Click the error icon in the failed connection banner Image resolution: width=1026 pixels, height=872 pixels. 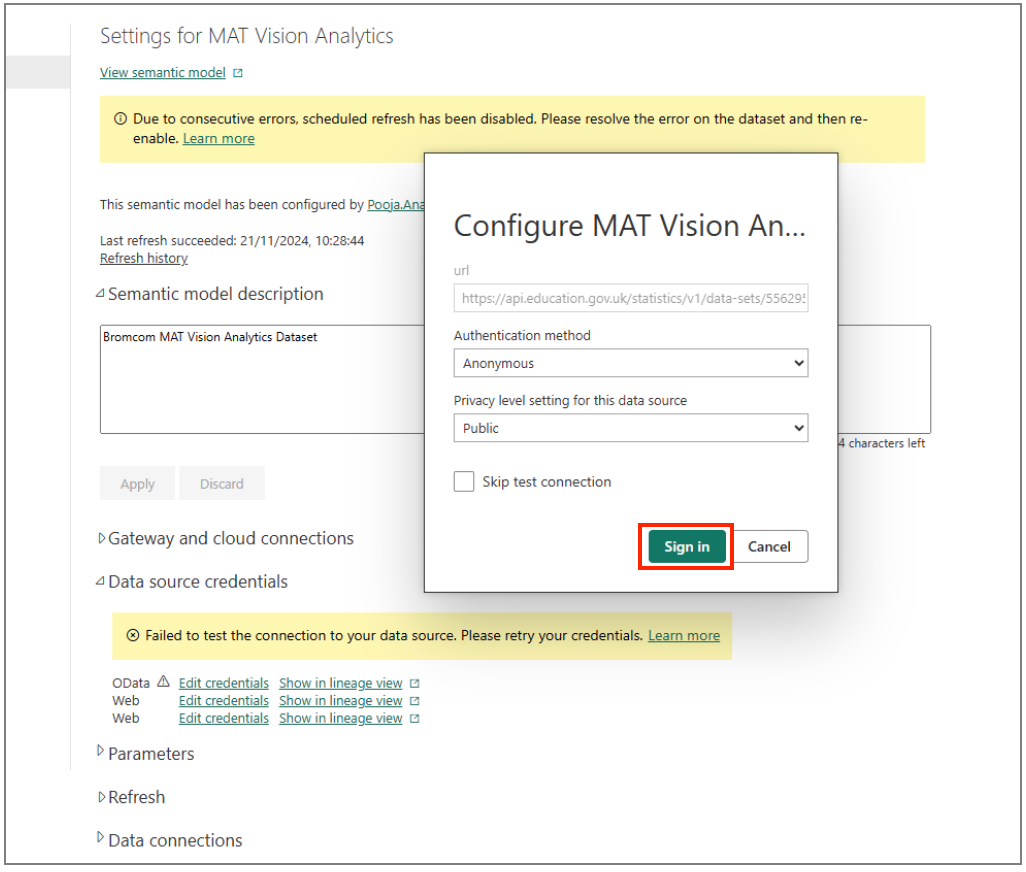click(x=133, y=635)
